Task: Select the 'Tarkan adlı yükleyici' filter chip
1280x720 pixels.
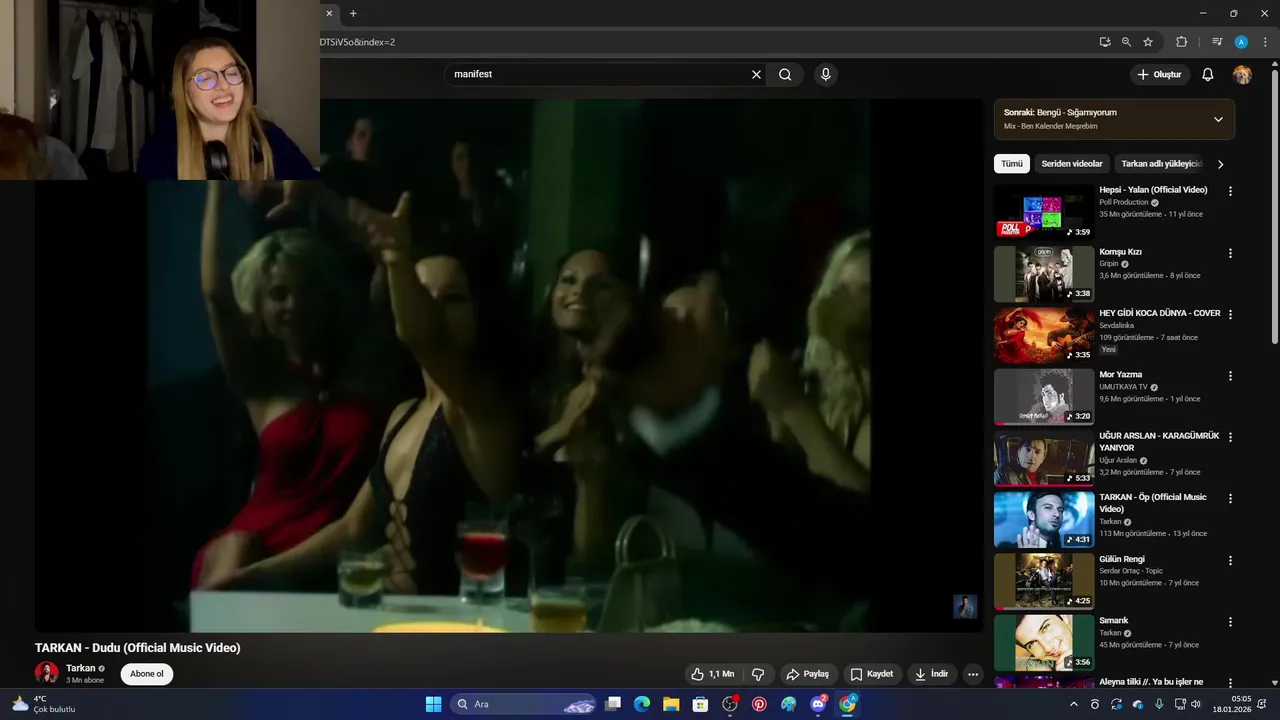Action: (1160, 164)
